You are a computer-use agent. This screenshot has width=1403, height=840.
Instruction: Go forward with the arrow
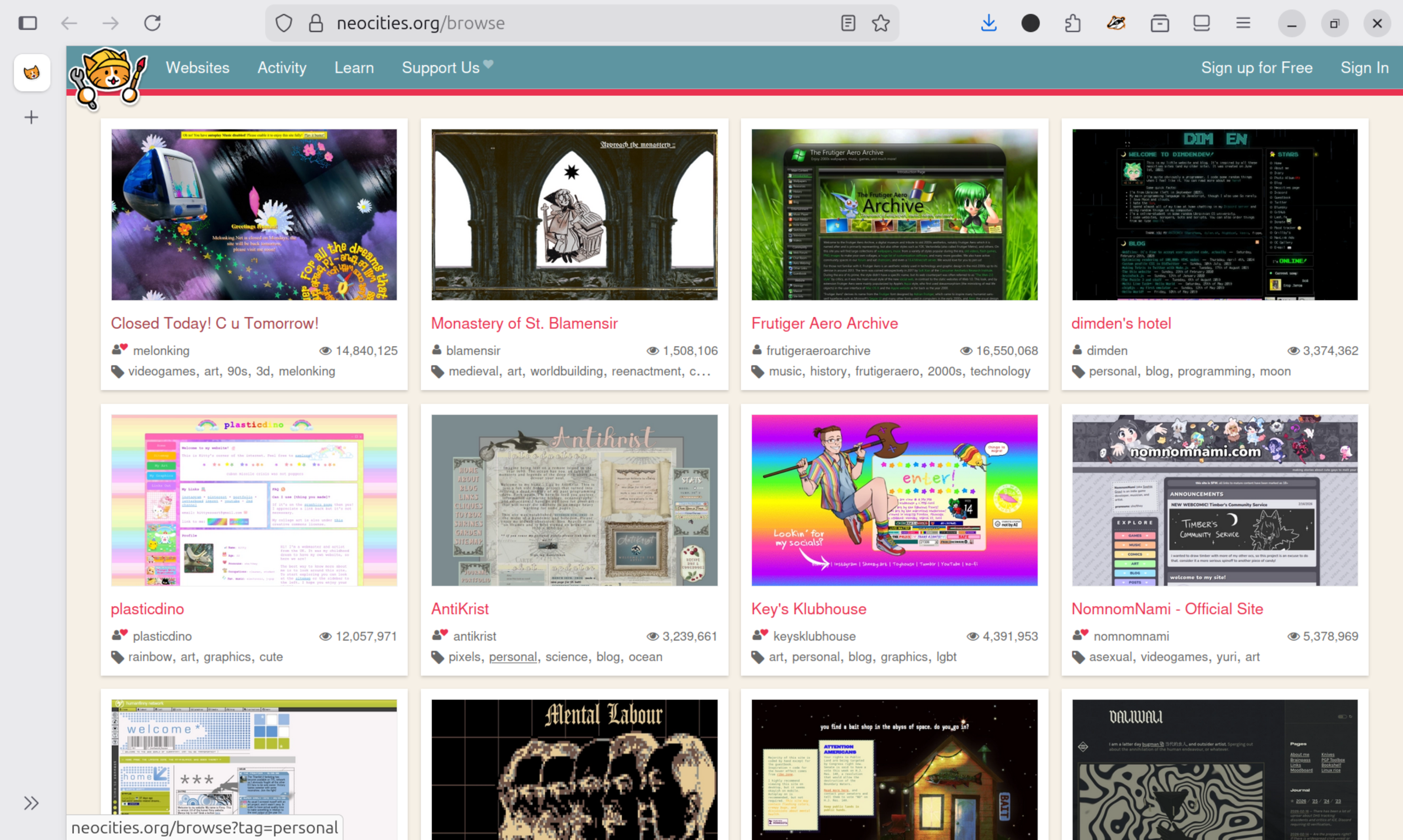[111, 23]
